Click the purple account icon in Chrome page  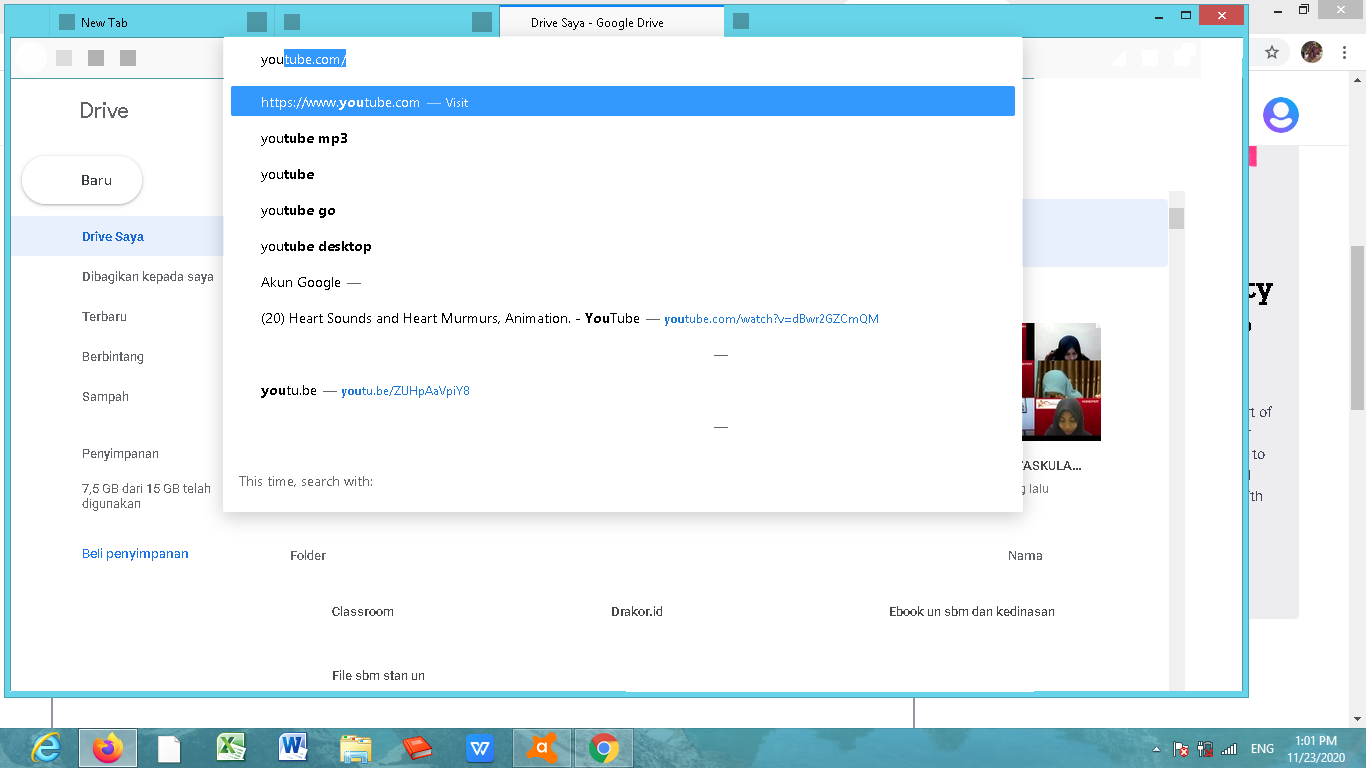tap(1280, 115)
